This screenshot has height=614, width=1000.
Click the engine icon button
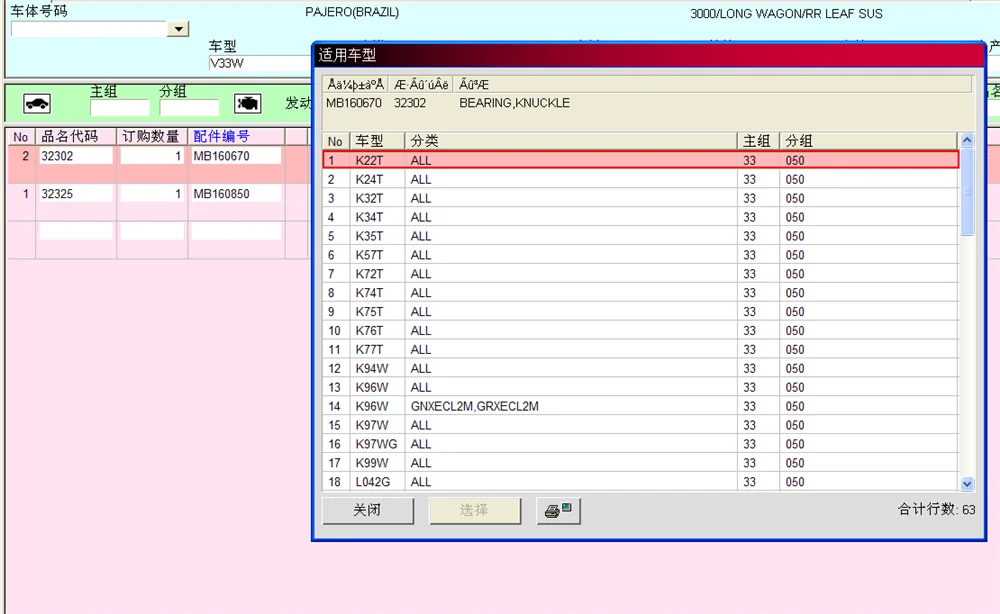tap(247, 103)
